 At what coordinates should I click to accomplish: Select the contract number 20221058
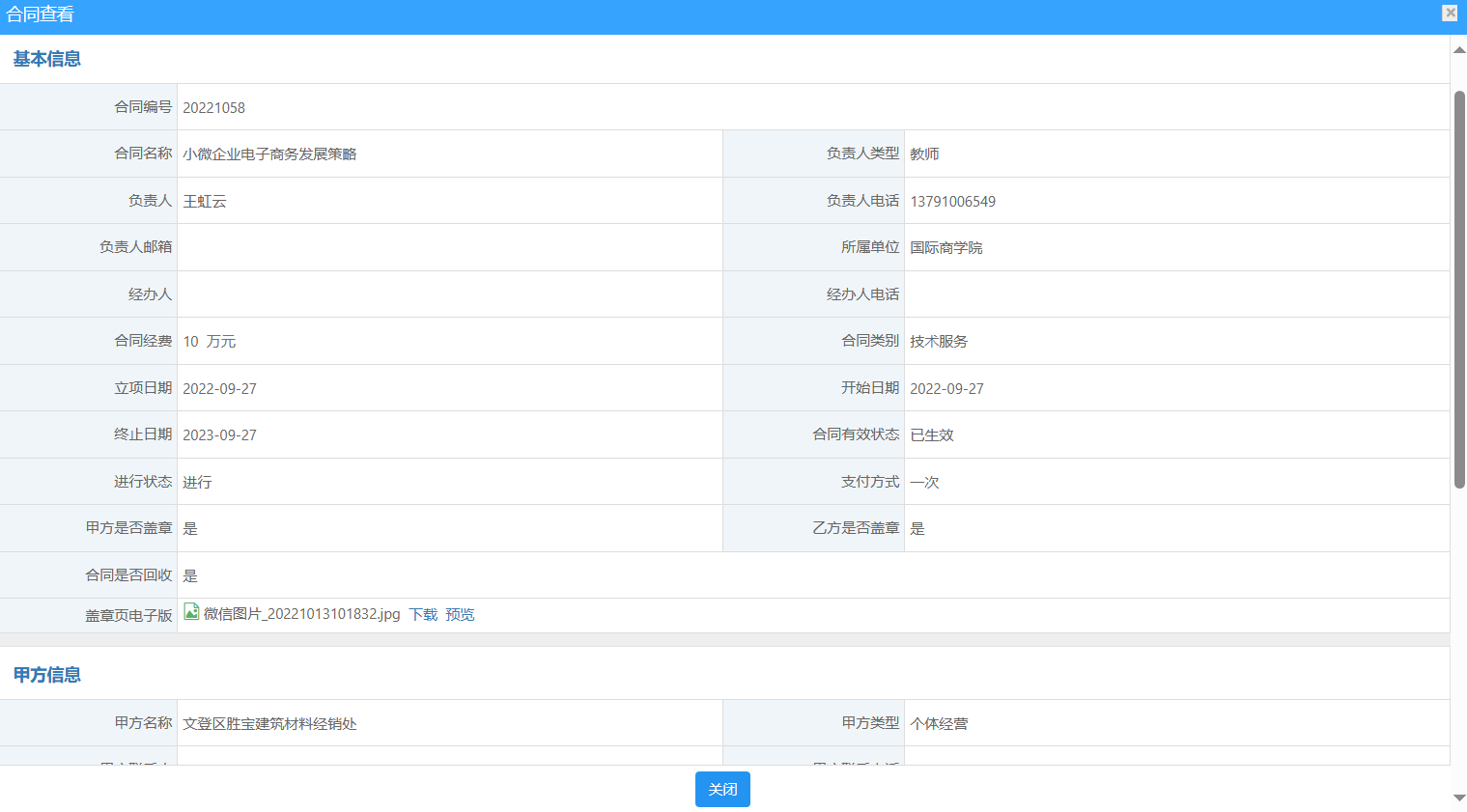213,108
